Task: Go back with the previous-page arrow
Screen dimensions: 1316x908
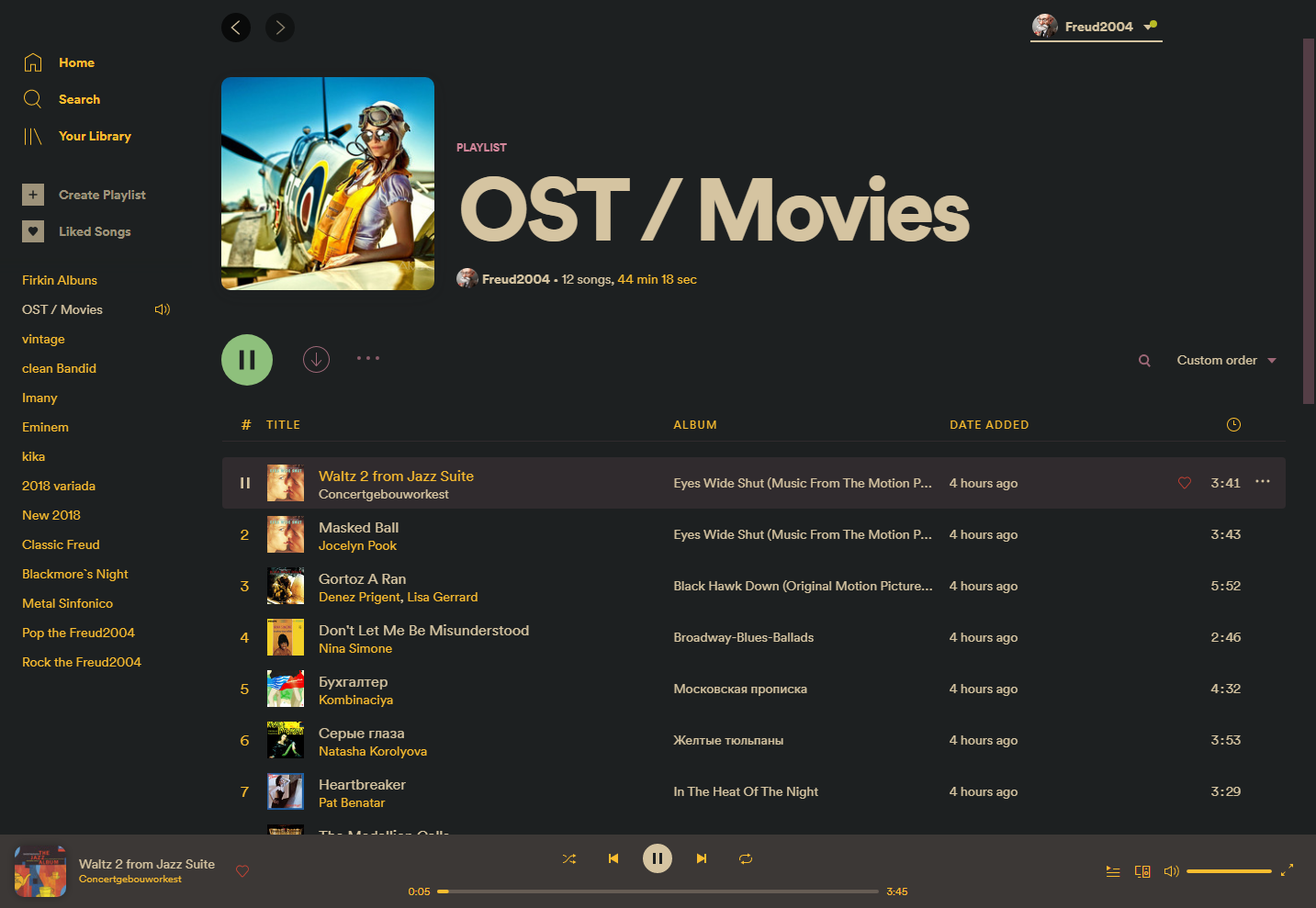Action: point(236,28)
